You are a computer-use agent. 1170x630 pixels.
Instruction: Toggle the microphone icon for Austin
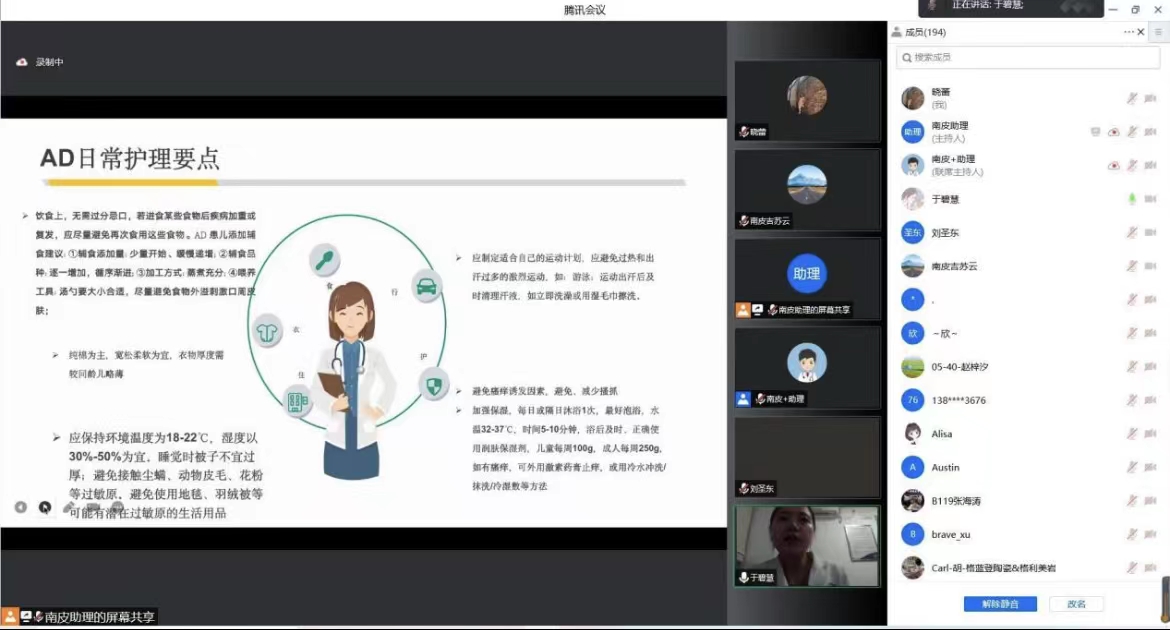(x=1132, y=468)
